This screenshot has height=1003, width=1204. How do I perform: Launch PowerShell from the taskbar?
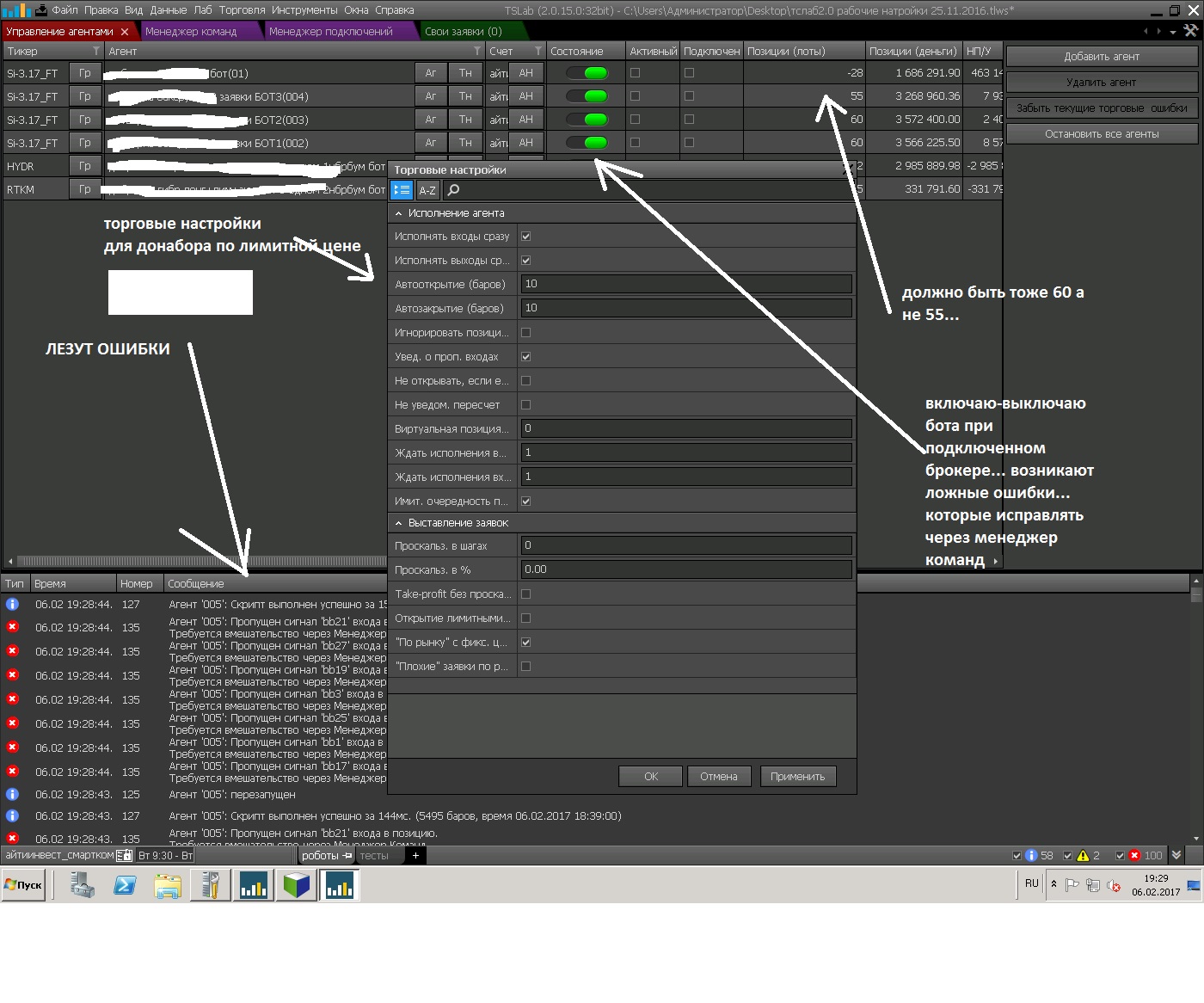pyautogui.click(x=125, y=885)
